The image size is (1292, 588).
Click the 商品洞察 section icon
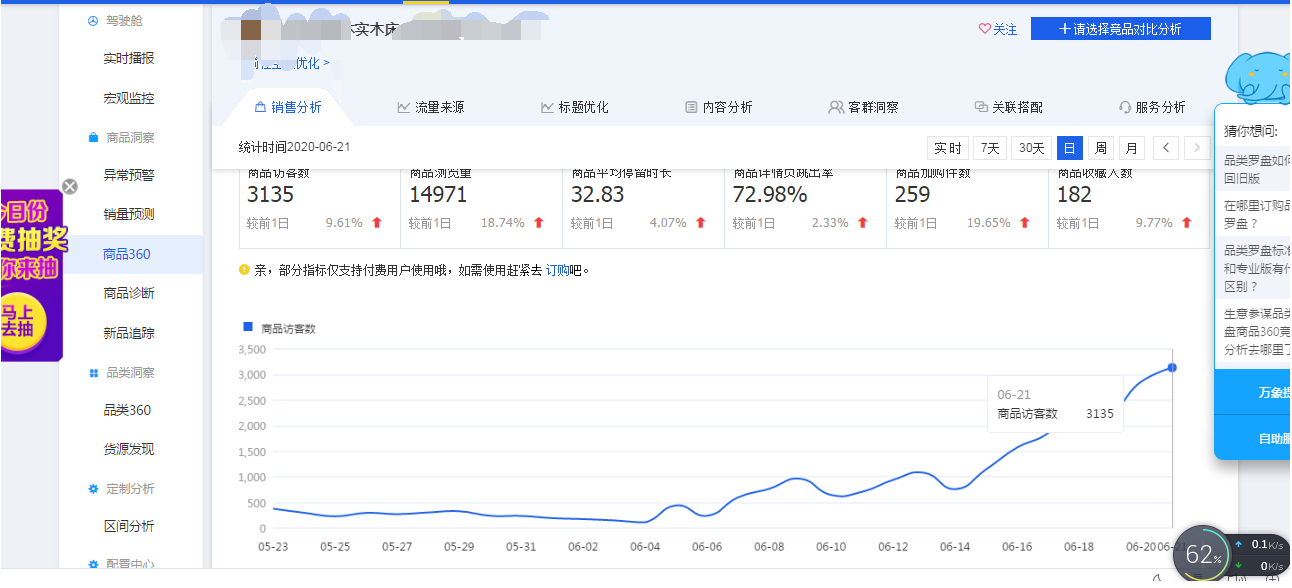tap(93, 138)
